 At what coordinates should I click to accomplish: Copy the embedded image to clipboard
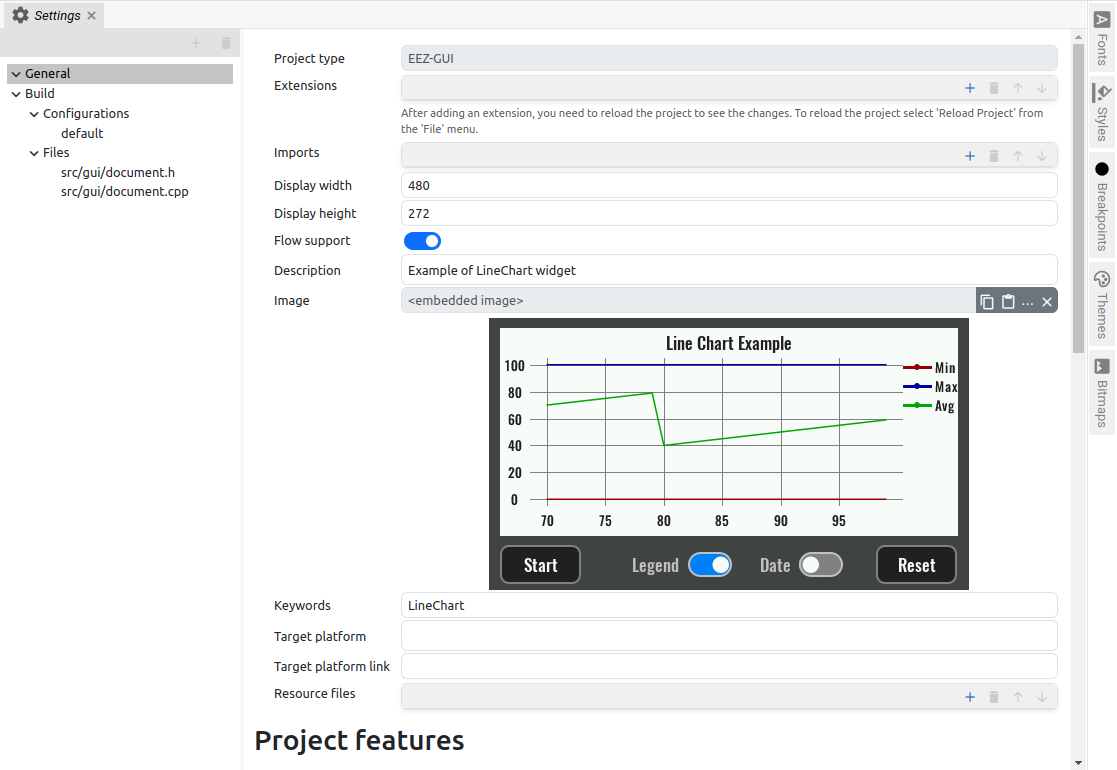tap(987, 302)
